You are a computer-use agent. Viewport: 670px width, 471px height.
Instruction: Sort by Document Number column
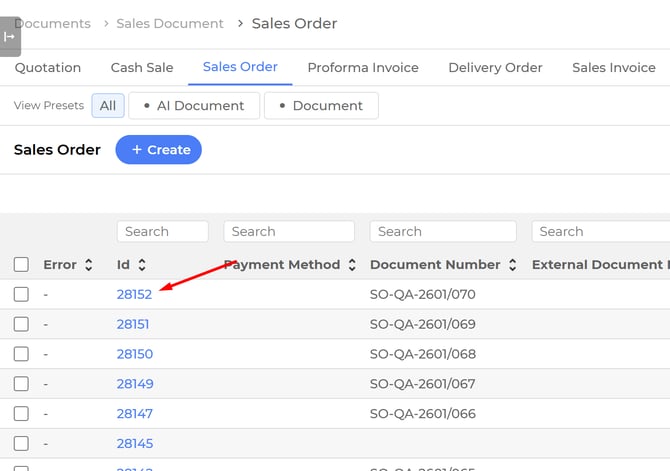(512, 265)
